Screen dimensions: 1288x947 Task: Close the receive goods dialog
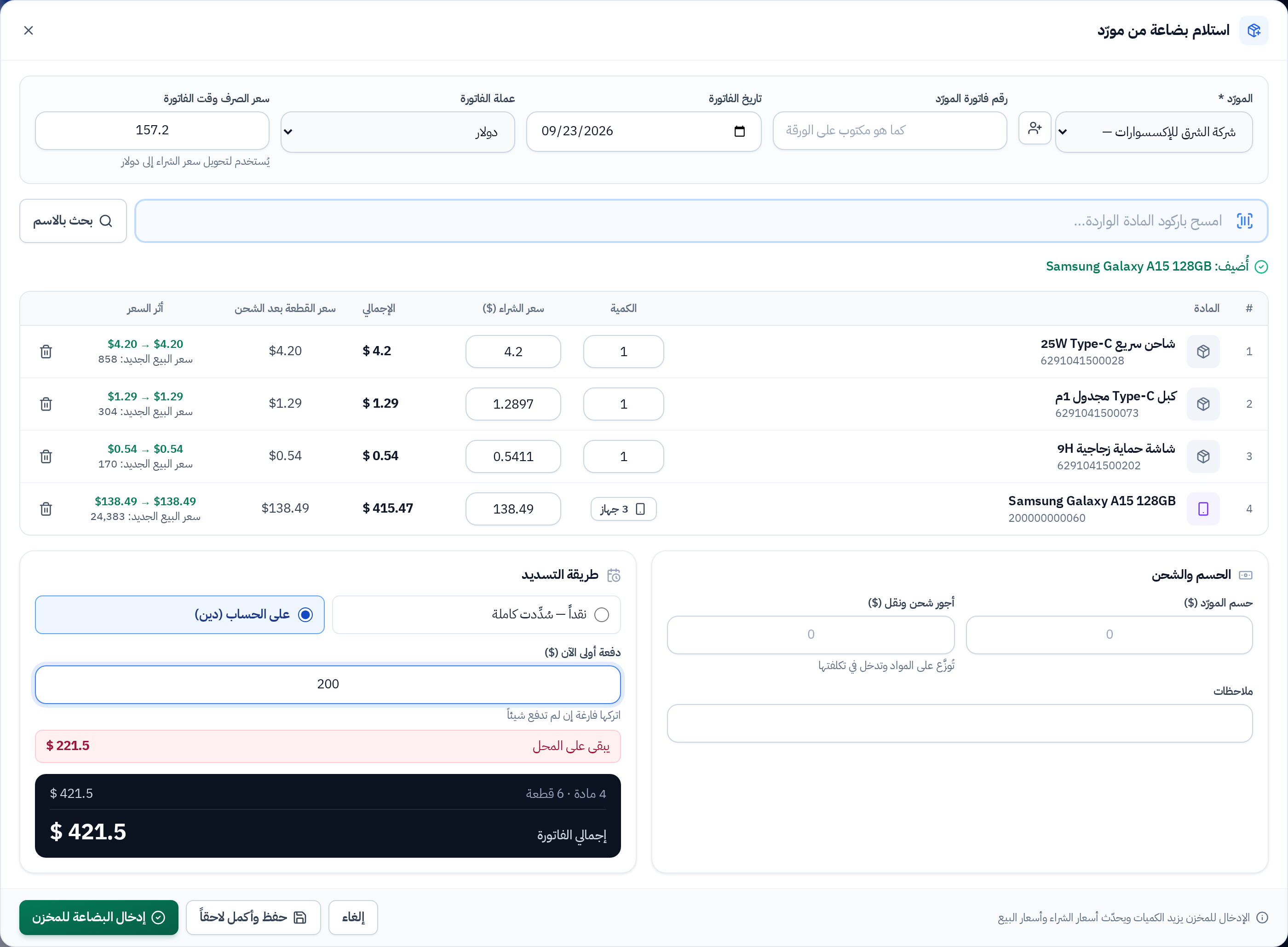pyautogui.click(x=29, y=30)
